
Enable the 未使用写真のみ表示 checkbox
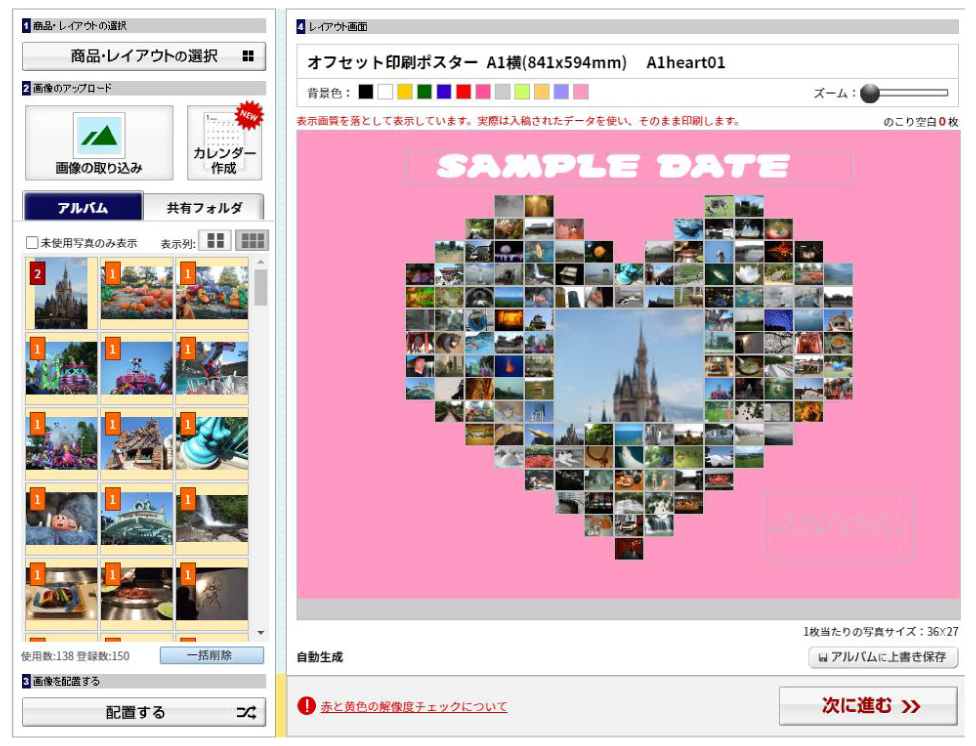32,242
